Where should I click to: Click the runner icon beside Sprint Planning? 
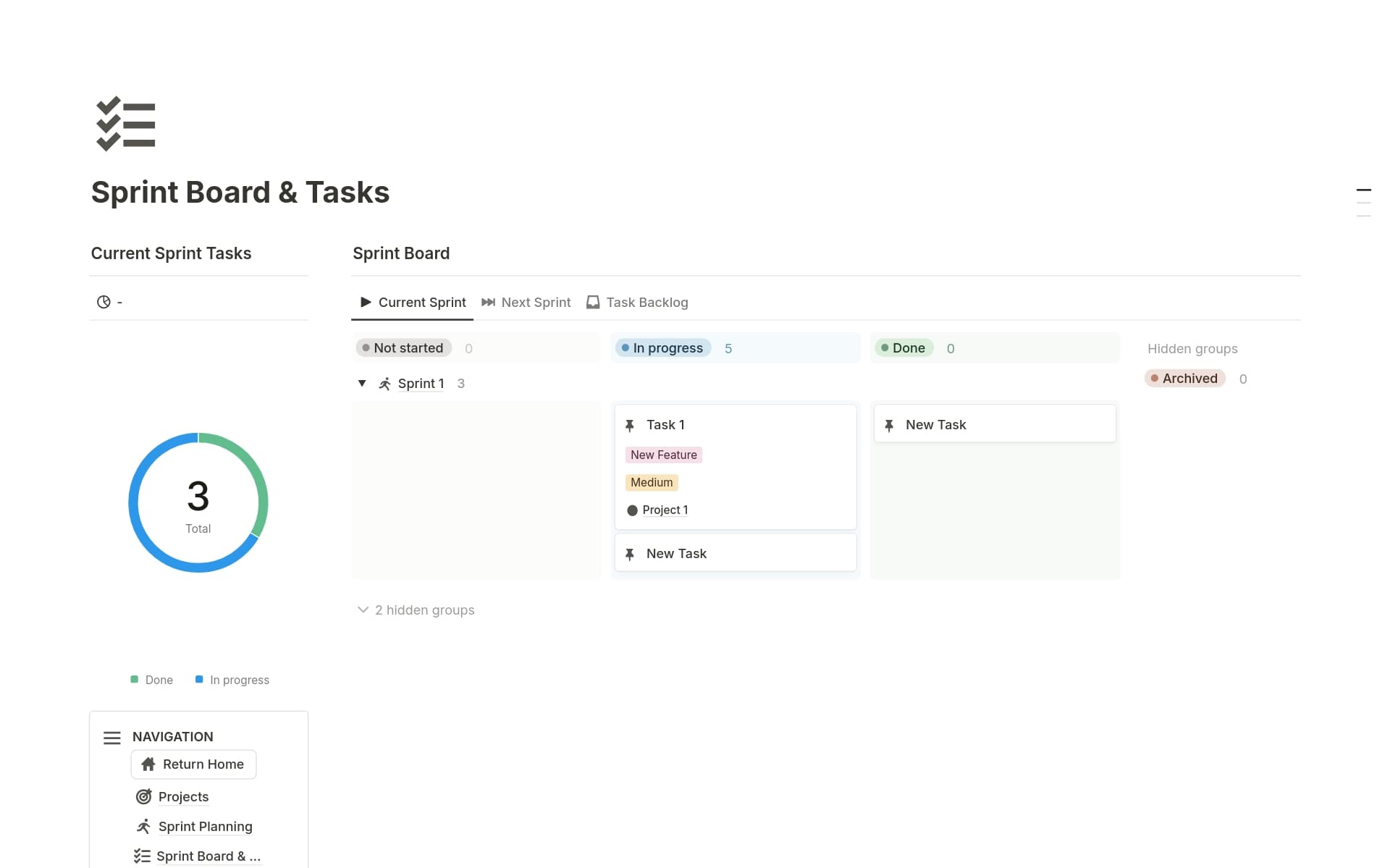143,826
